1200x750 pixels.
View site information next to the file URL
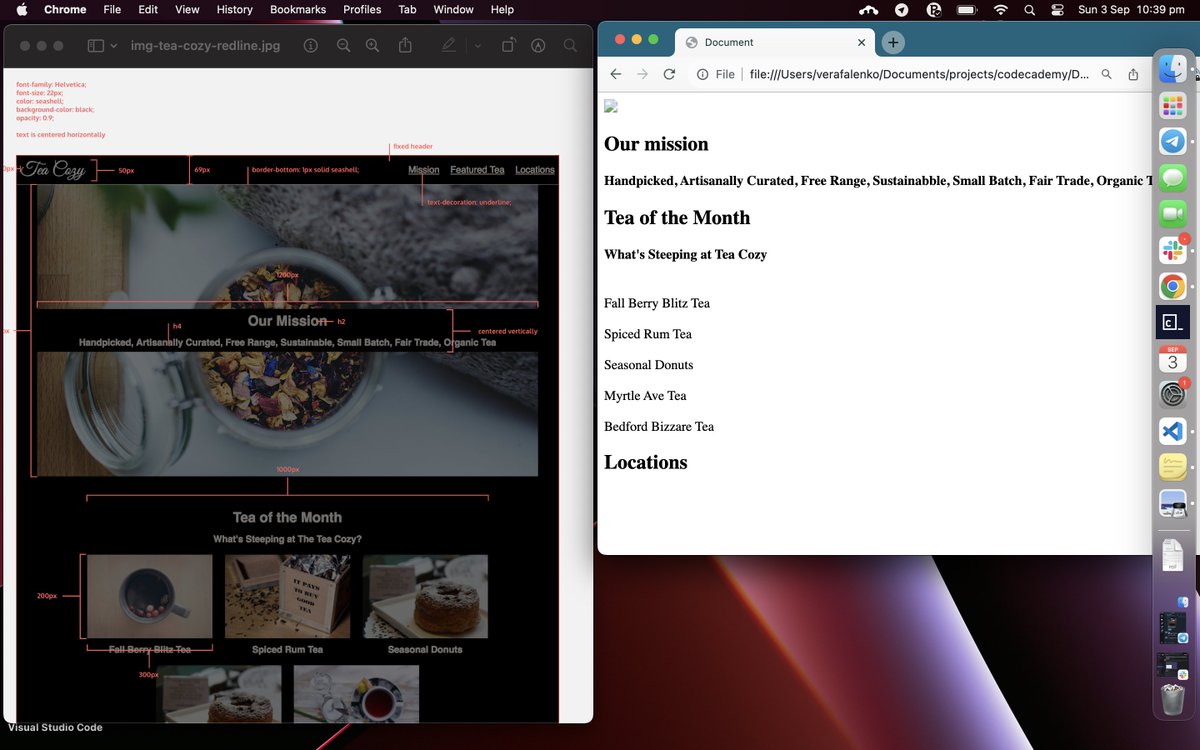point(703,74)
